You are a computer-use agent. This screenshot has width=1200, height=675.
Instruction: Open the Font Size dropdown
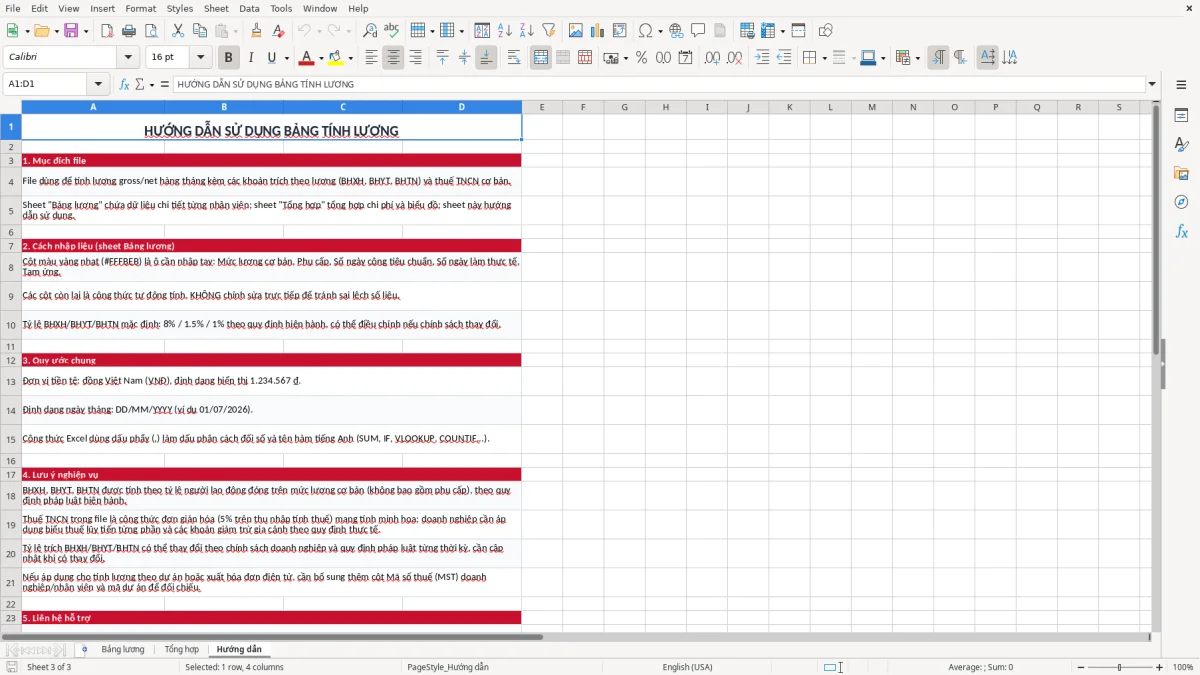201,57
